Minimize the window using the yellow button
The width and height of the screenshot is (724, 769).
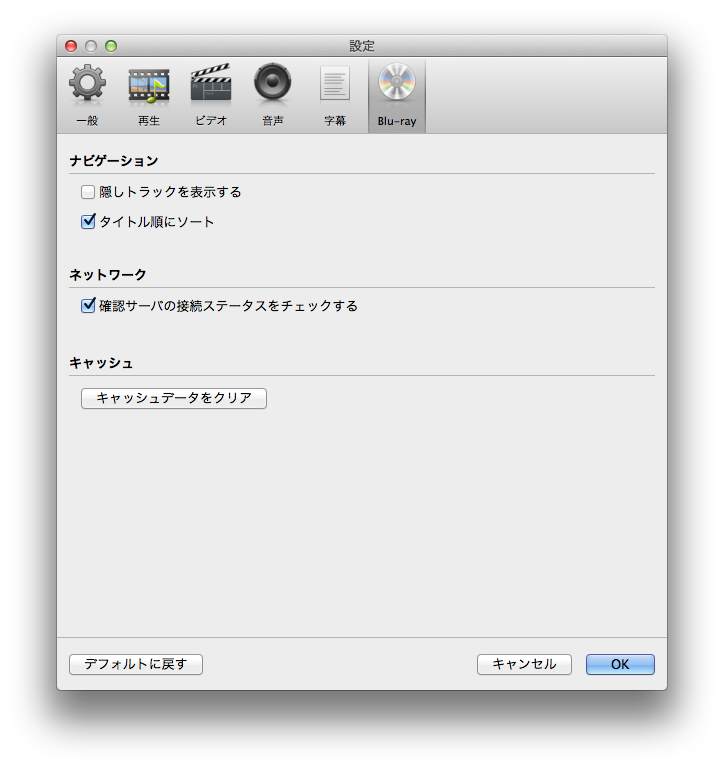91,46
